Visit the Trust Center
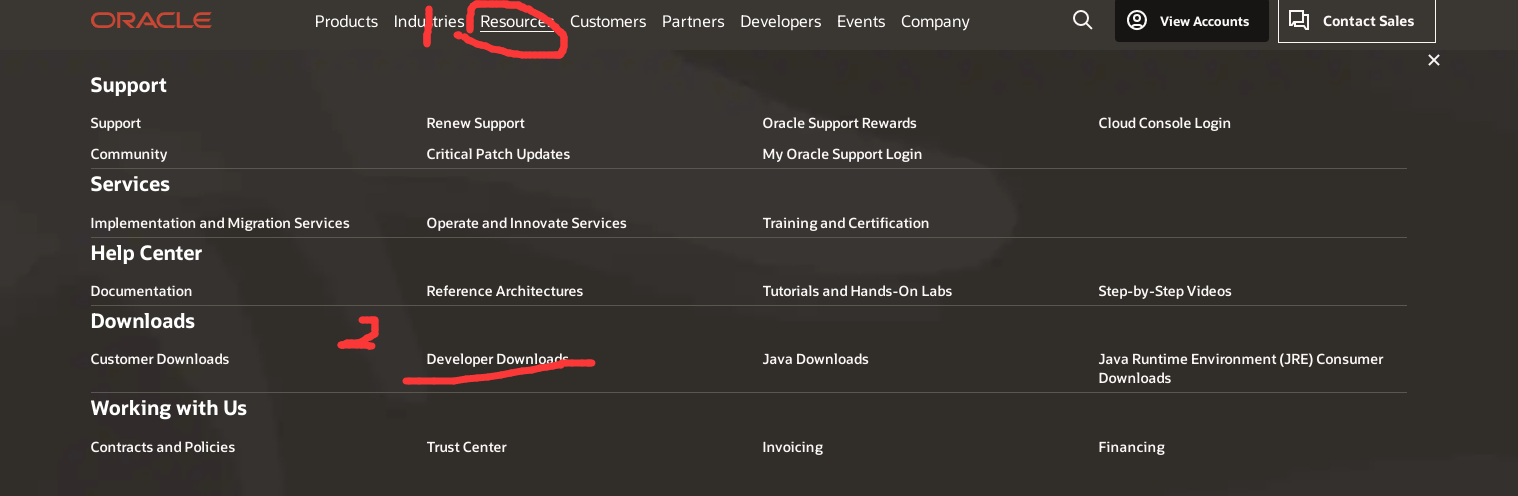Viewport: 1518px width, 496px height. pyautogui.click(x=467, y=447)
